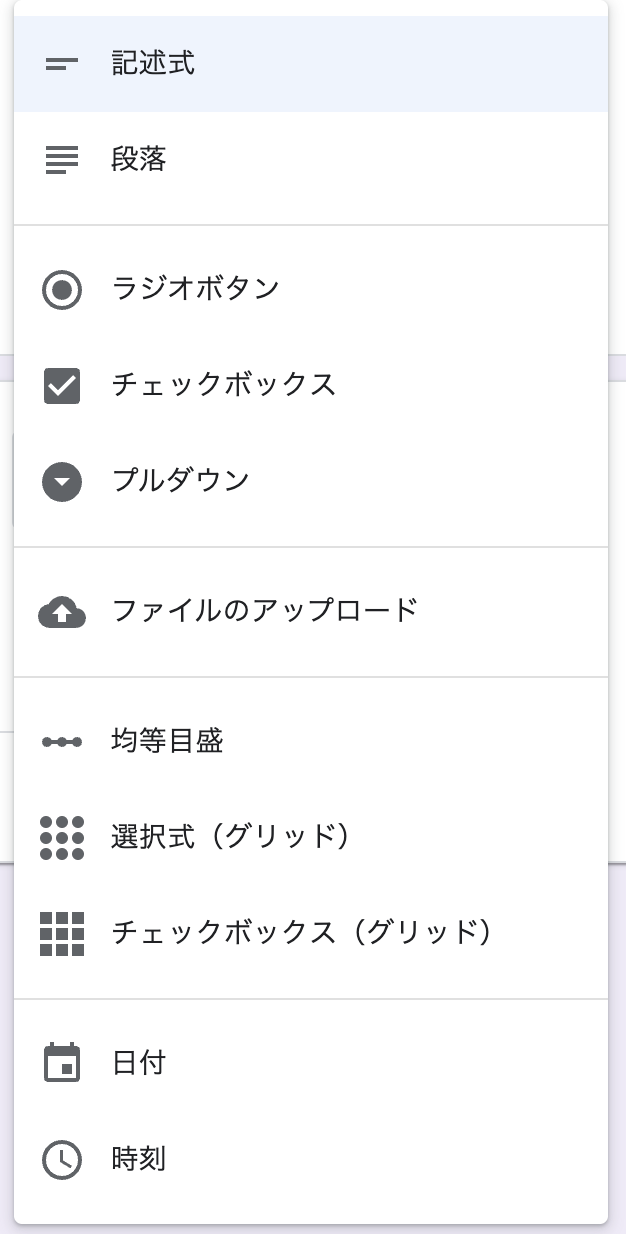Click the checkbox icon next to チェックボックス
This screenshot has height=1234, width=626.
[61, 385]
